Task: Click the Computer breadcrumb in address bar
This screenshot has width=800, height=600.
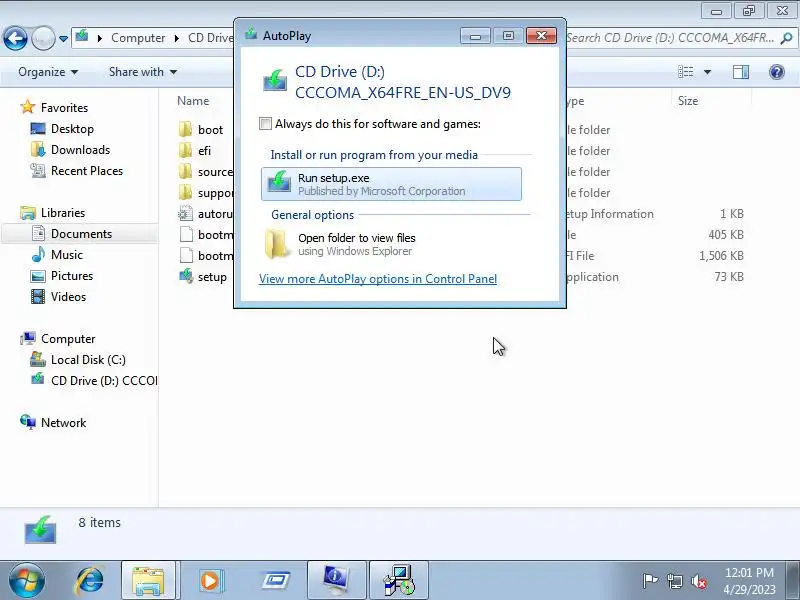Action: tap(138, 38)
